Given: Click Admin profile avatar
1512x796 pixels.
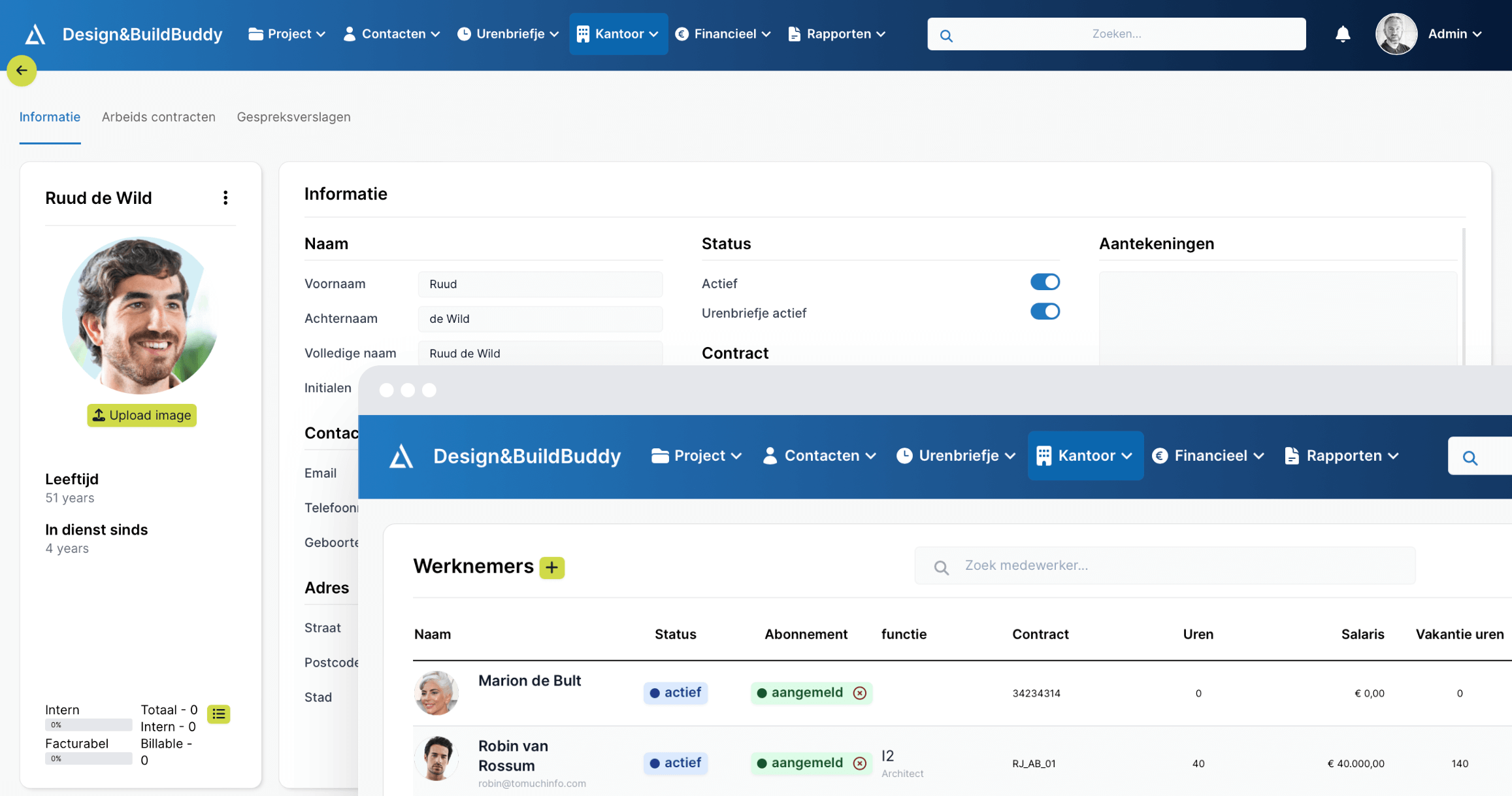Looking at the screenshot, I should [1396, 34].
